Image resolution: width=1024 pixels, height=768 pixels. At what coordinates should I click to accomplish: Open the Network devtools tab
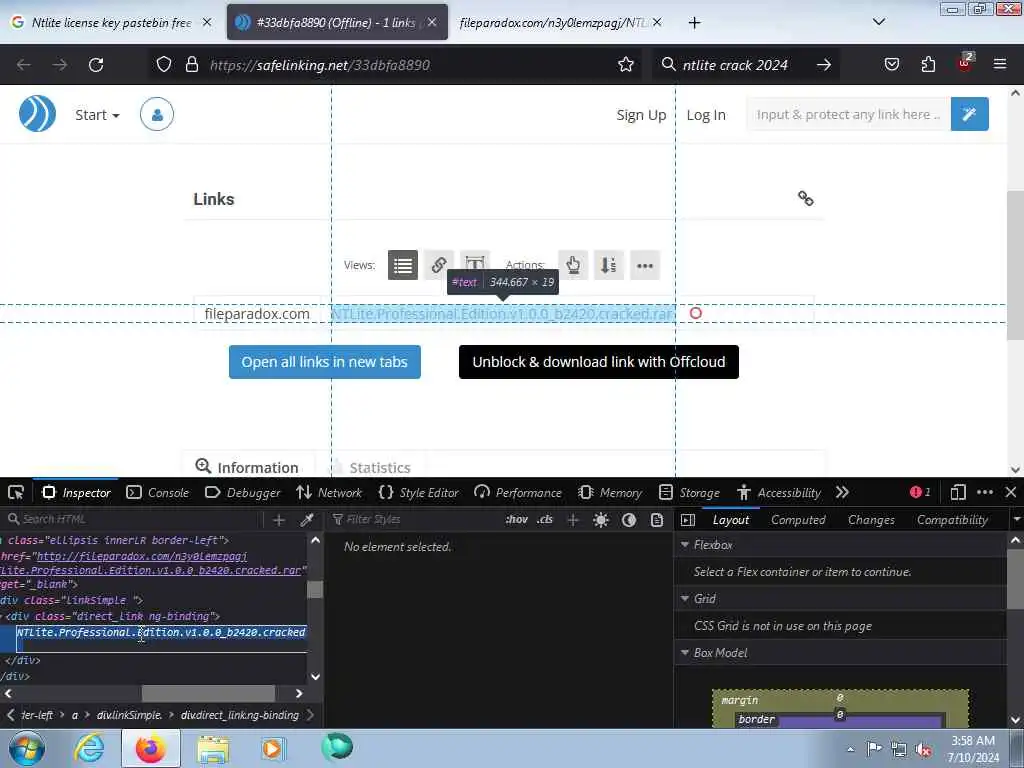(329, 492)
